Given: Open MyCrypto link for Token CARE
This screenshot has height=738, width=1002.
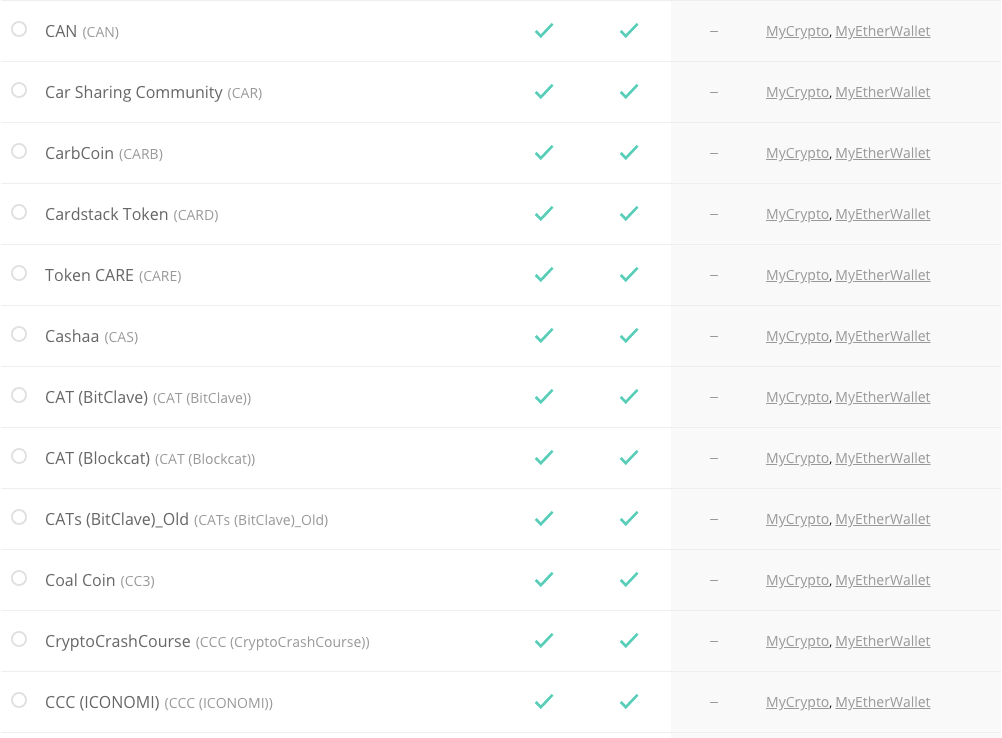Looking at the screenshot, I should pyautogui.click(x=797, y=275).
